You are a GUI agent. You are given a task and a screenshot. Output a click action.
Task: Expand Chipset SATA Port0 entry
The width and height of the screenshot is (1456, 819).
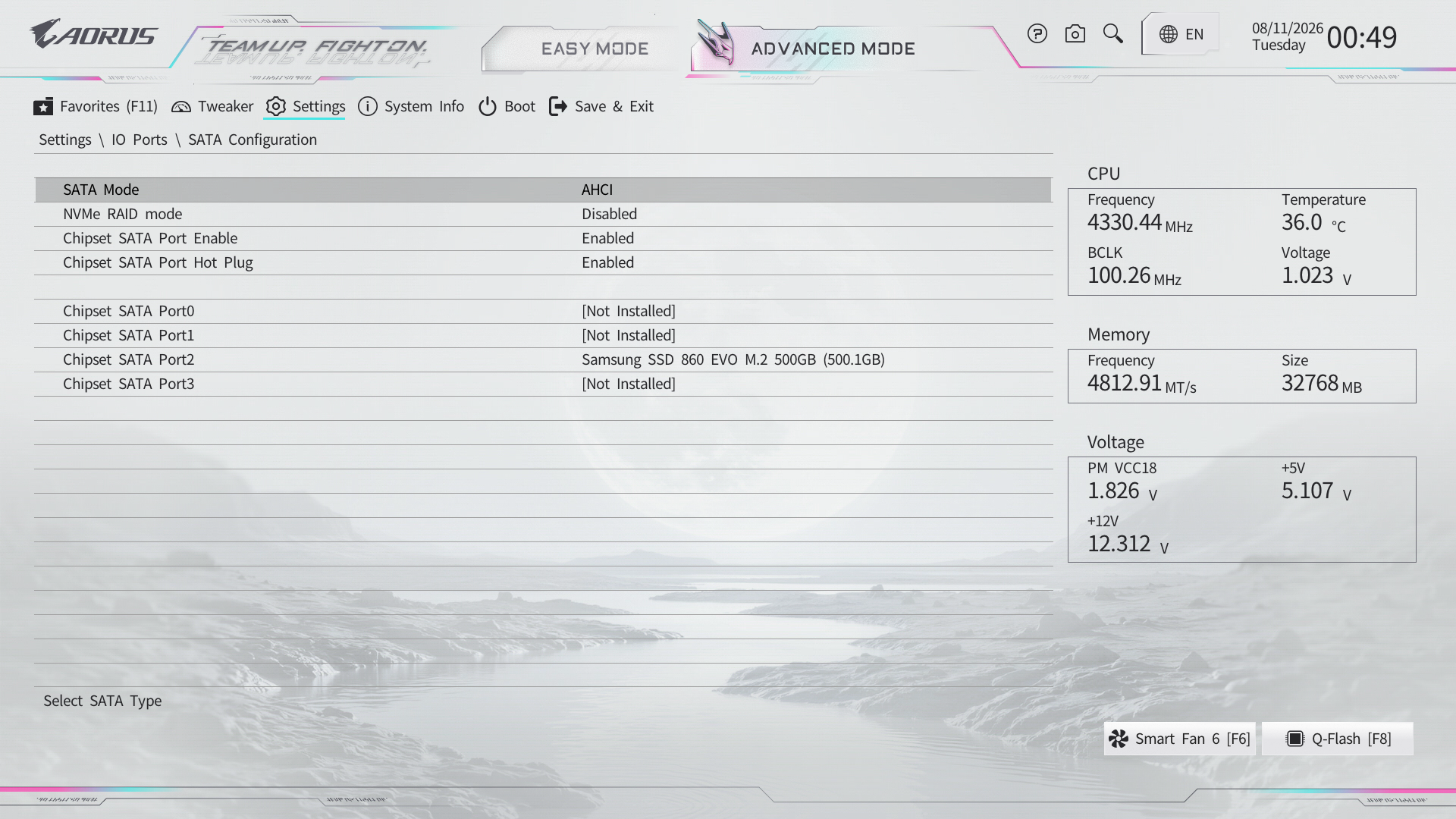tap(543, 311)
